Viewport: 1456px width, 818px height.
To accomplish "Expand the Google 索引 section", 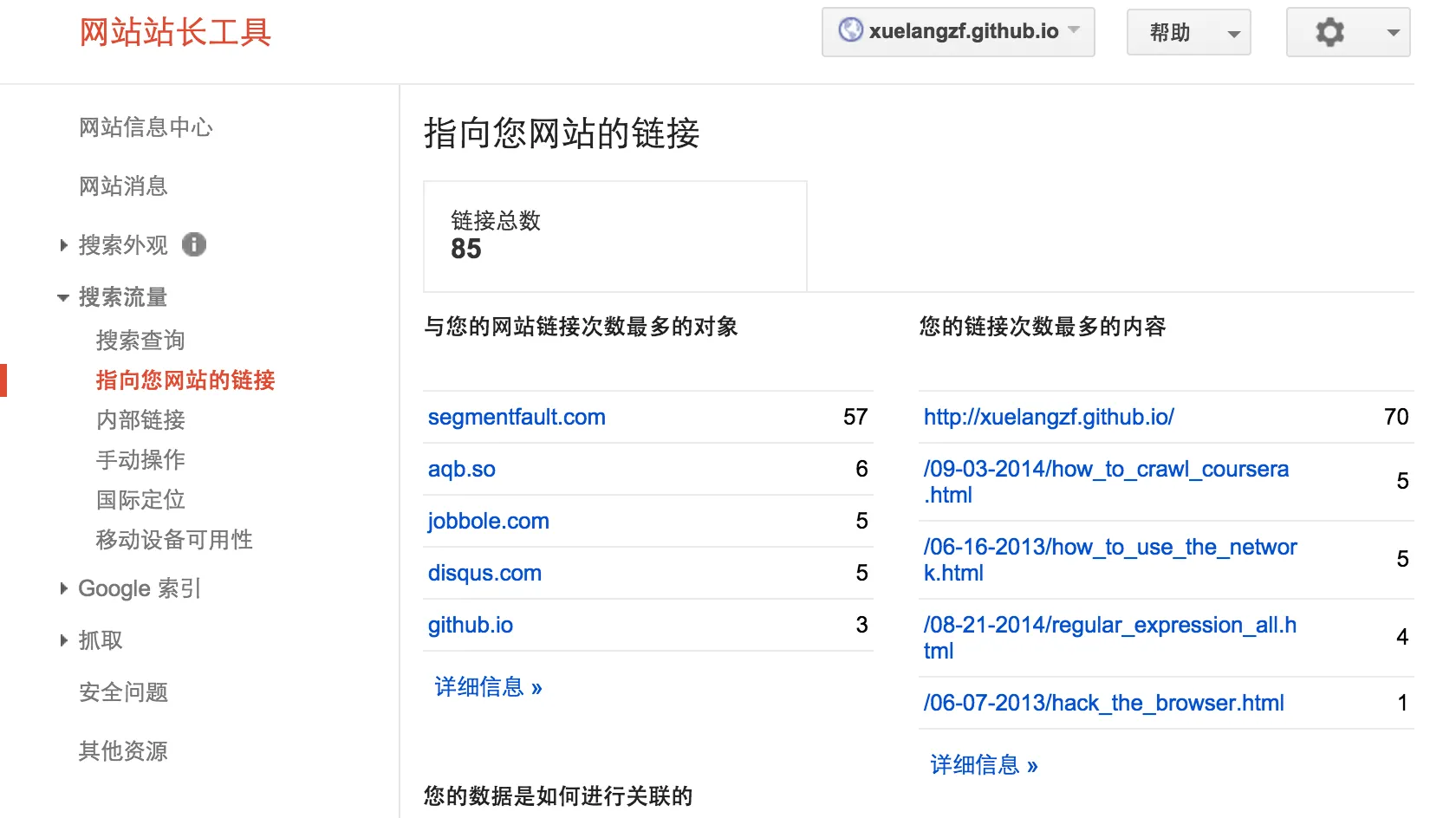I will pos(139,588).
